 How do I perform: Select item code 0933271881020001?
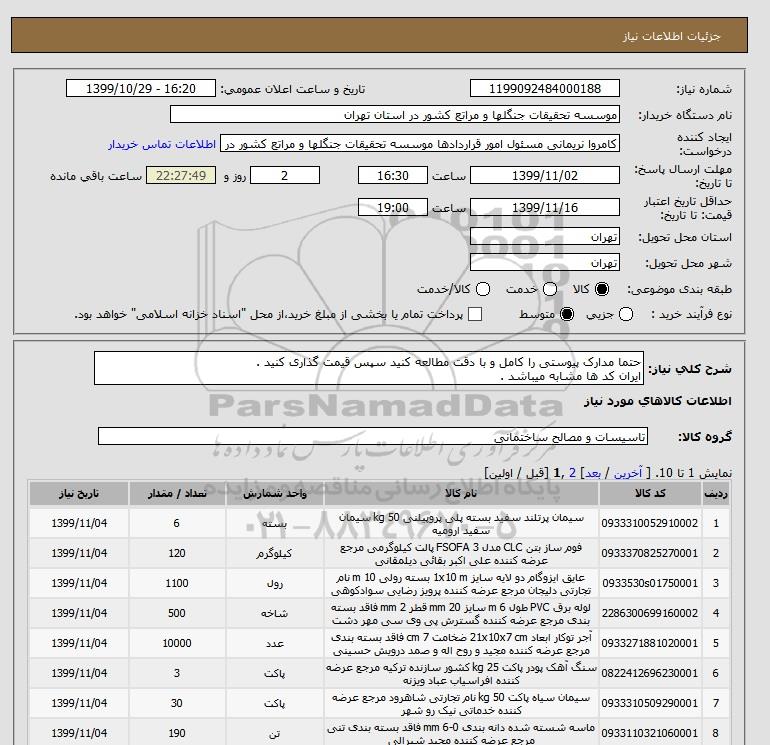click(650, 643)
